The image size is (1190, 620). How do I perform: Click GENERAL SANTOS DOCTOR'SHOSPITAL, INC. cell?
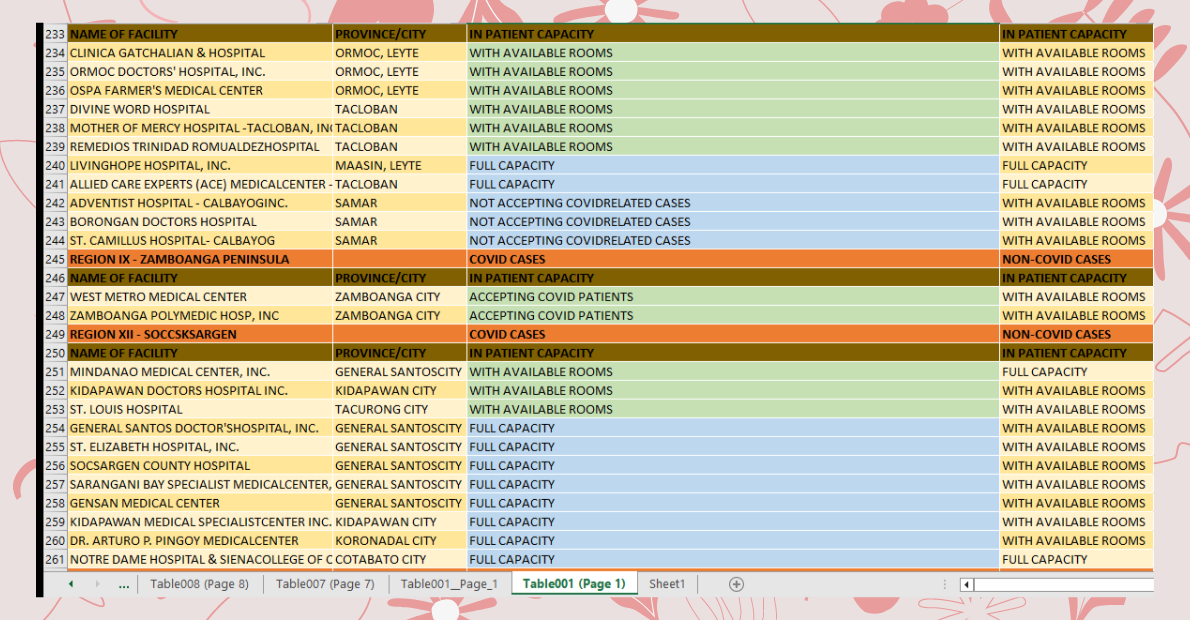coord(200,428)
